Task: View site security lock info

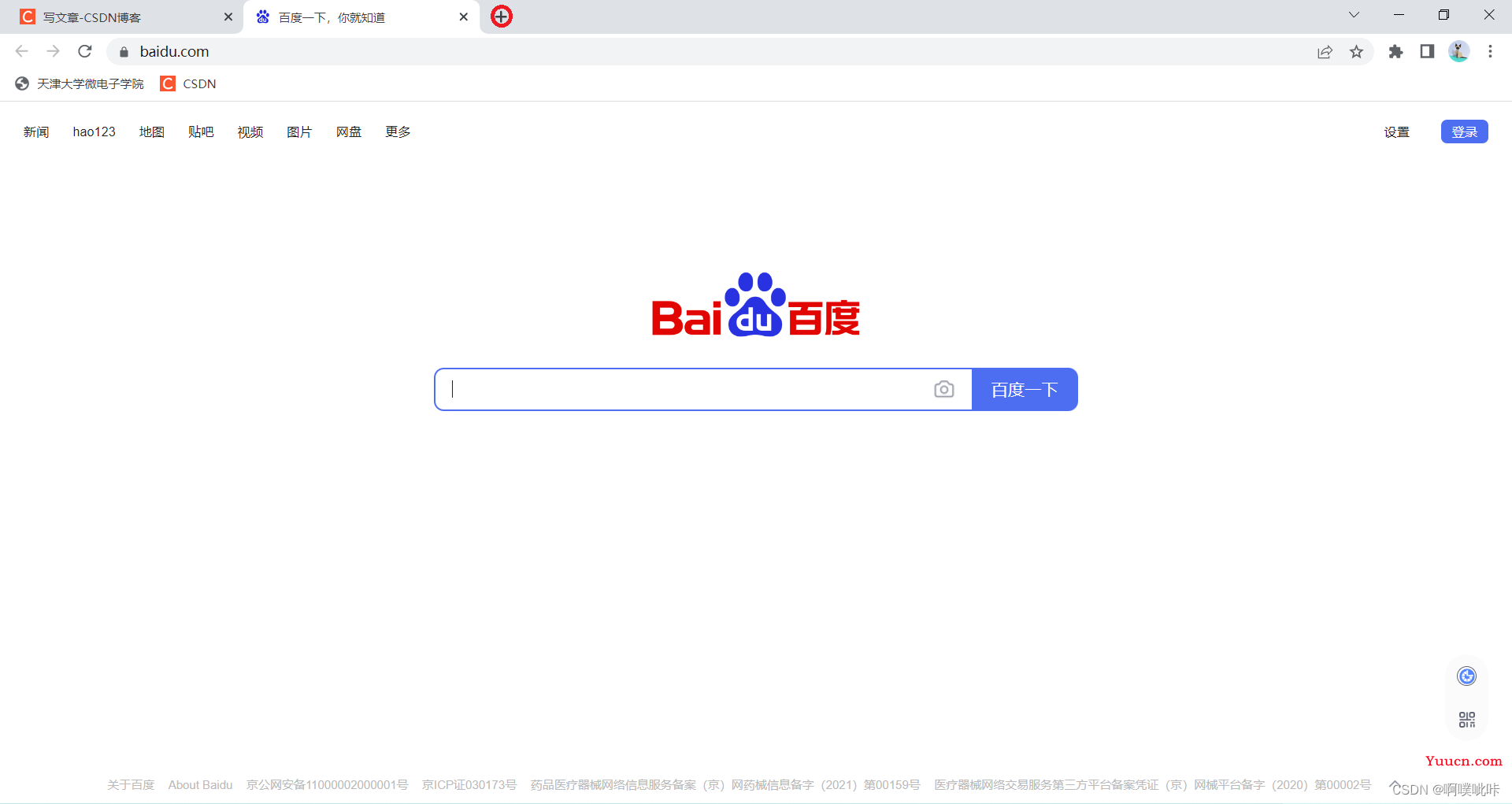Action: point(123,52)
